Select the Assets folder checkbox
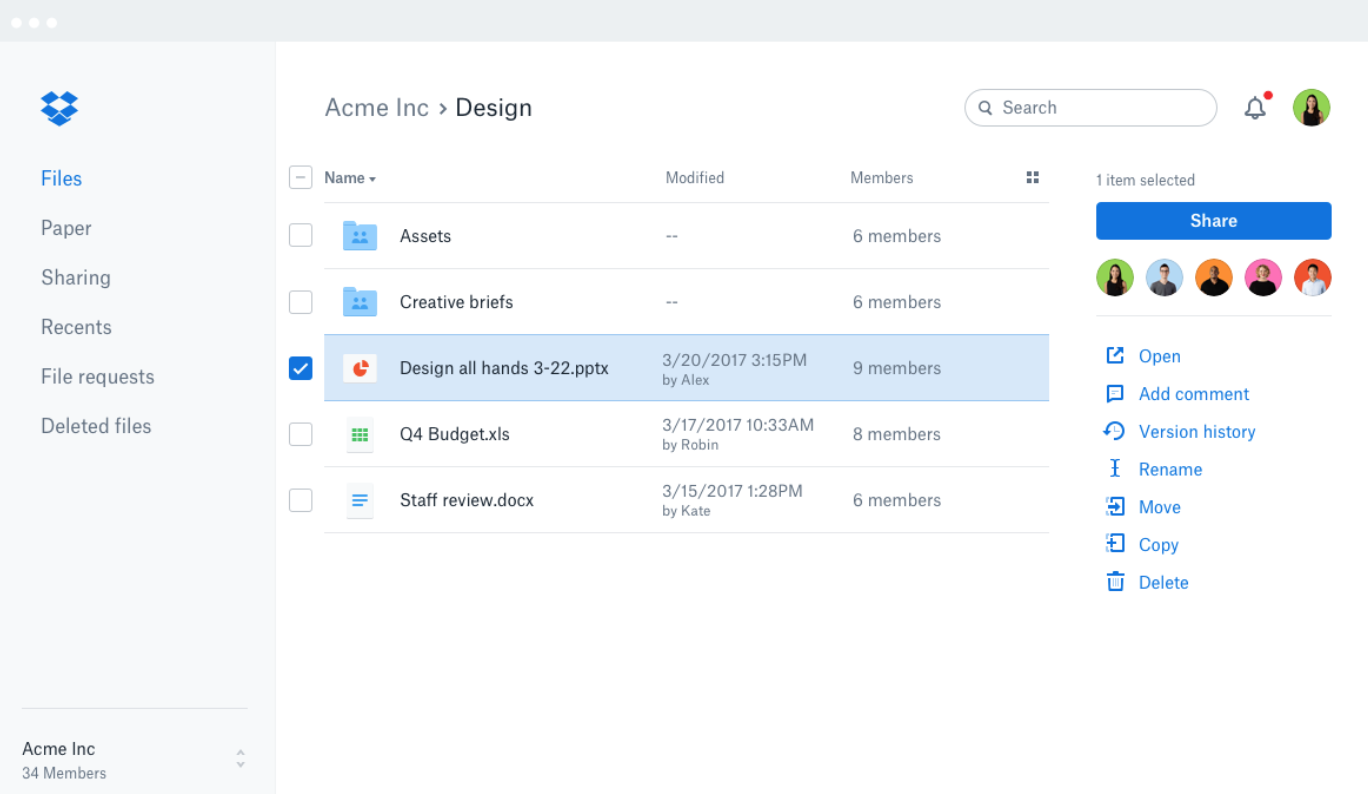The height and width of the screenshot is (794, 1368). point(300,235)
